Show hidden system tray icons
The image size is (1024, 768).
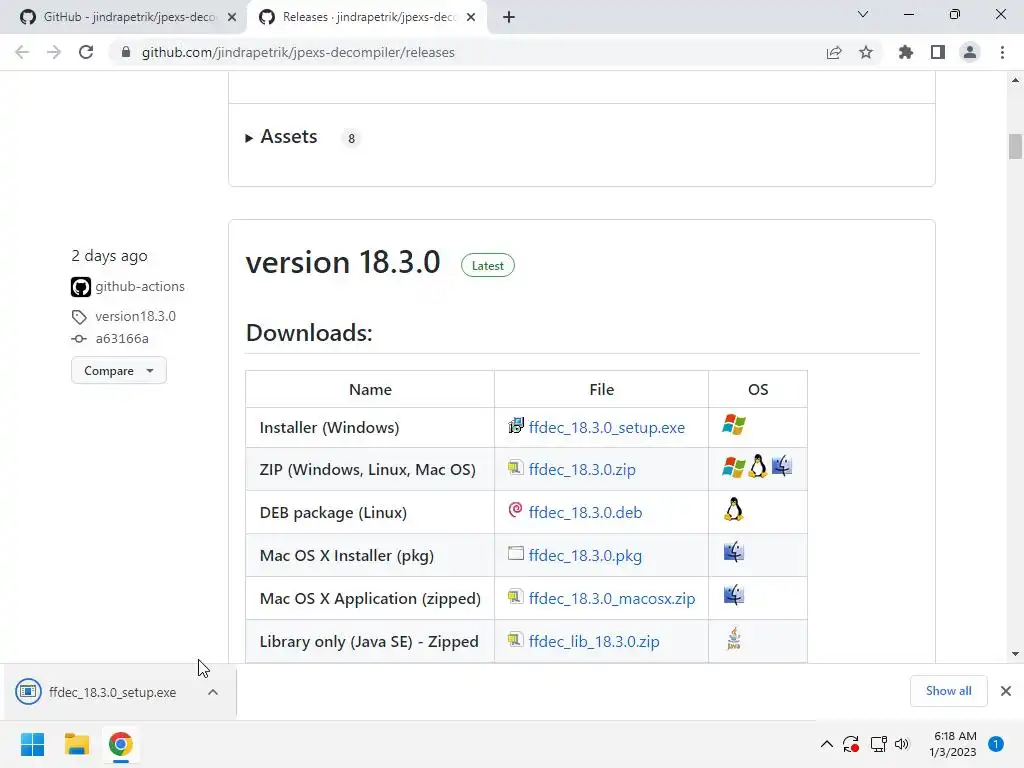coord(827,744)
